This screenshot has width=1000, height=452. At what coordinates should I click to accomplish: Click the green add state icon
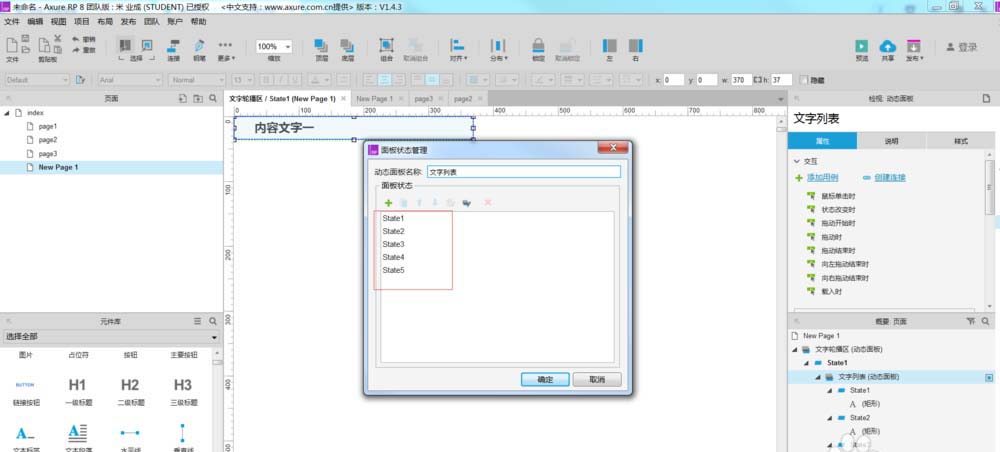click(388, 203)
